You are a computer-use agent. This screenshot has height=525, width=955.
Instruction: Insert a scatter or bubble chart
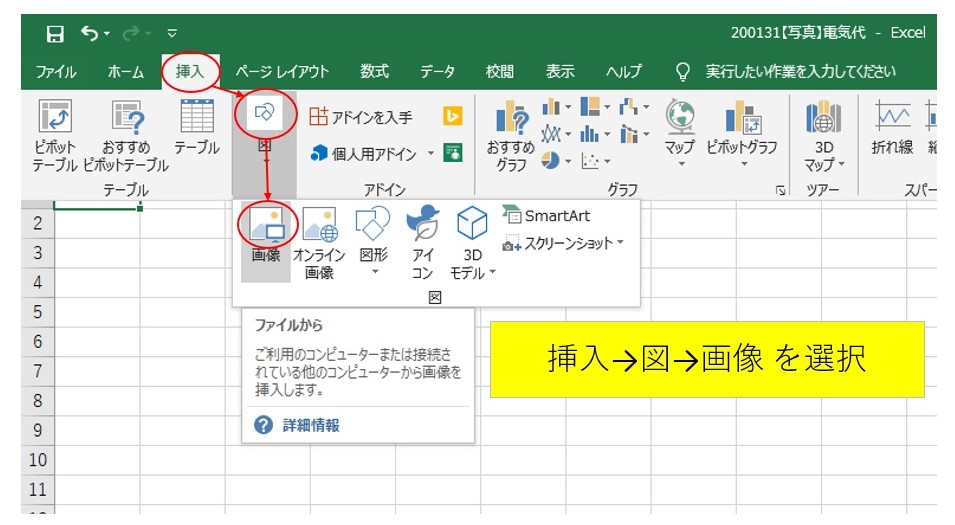(x=595, y=161)
